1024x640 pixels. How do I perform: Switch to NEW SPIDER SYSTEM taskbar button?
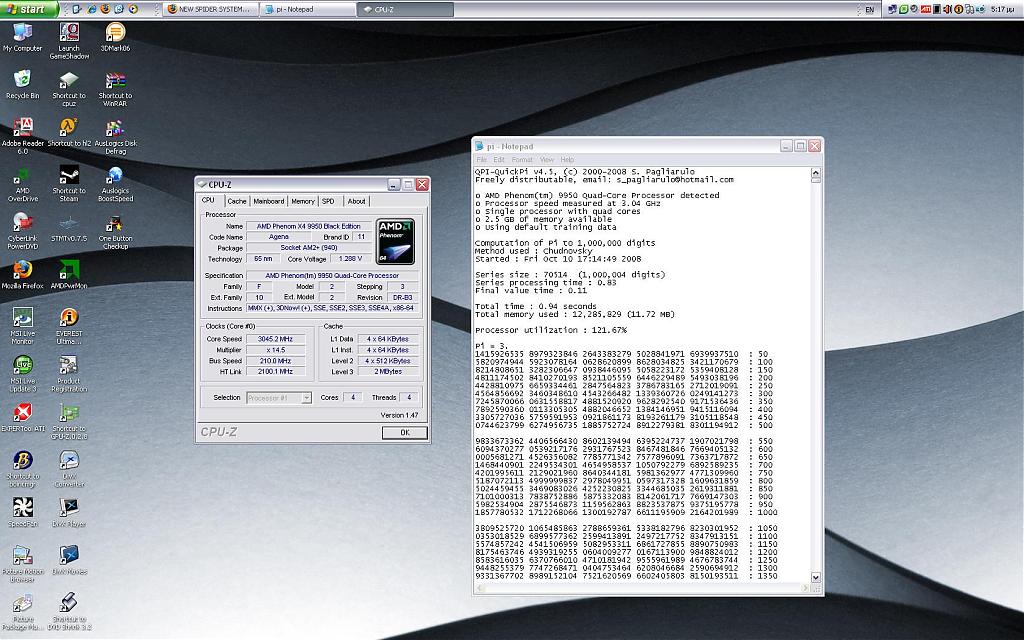pyautogui.click(x=210, y=9)
